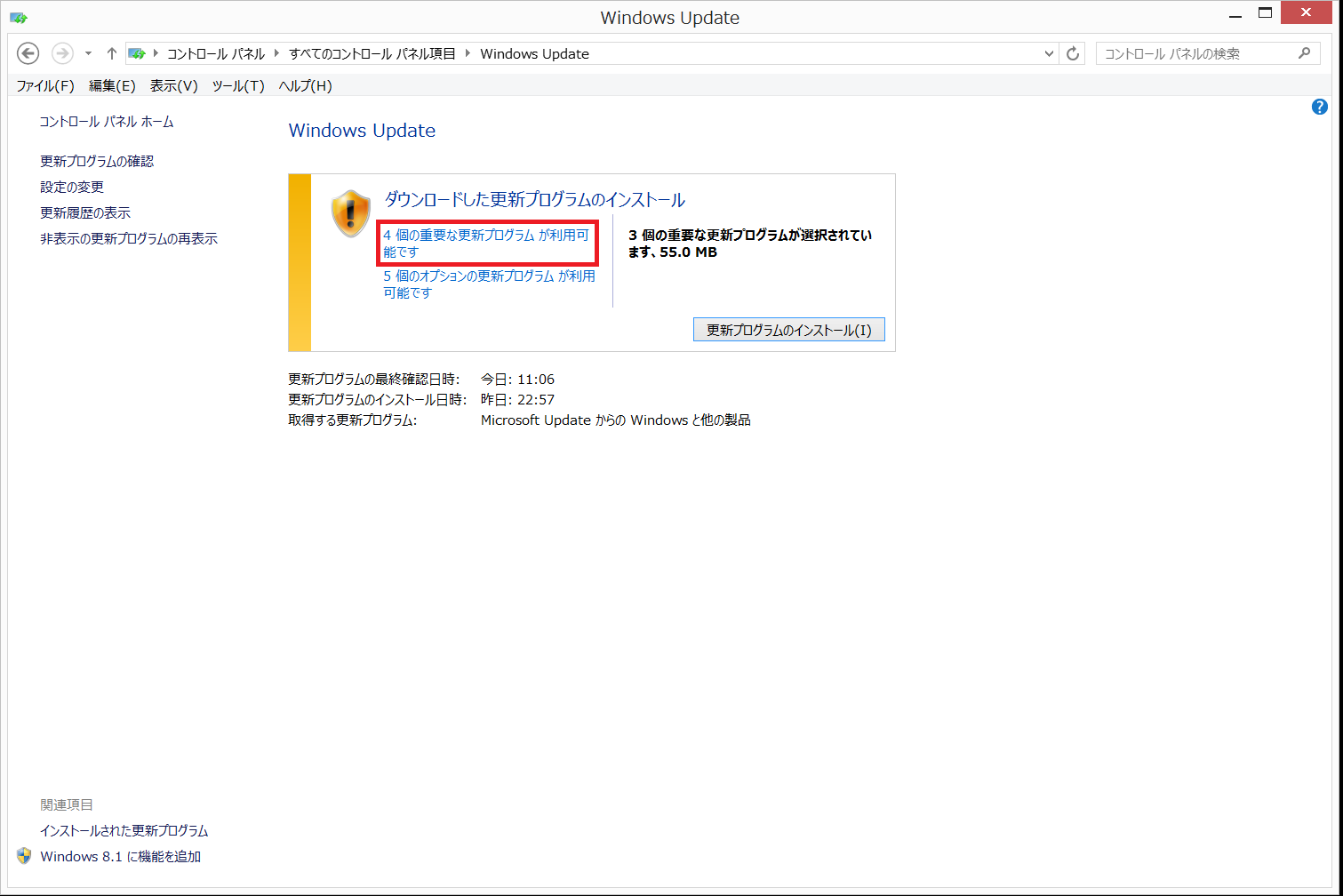Image resolution: width=1343 pixels, height=896 pixels.
Task: Click the Control Panel icon in address bar
Action: (x=137, y=53)
